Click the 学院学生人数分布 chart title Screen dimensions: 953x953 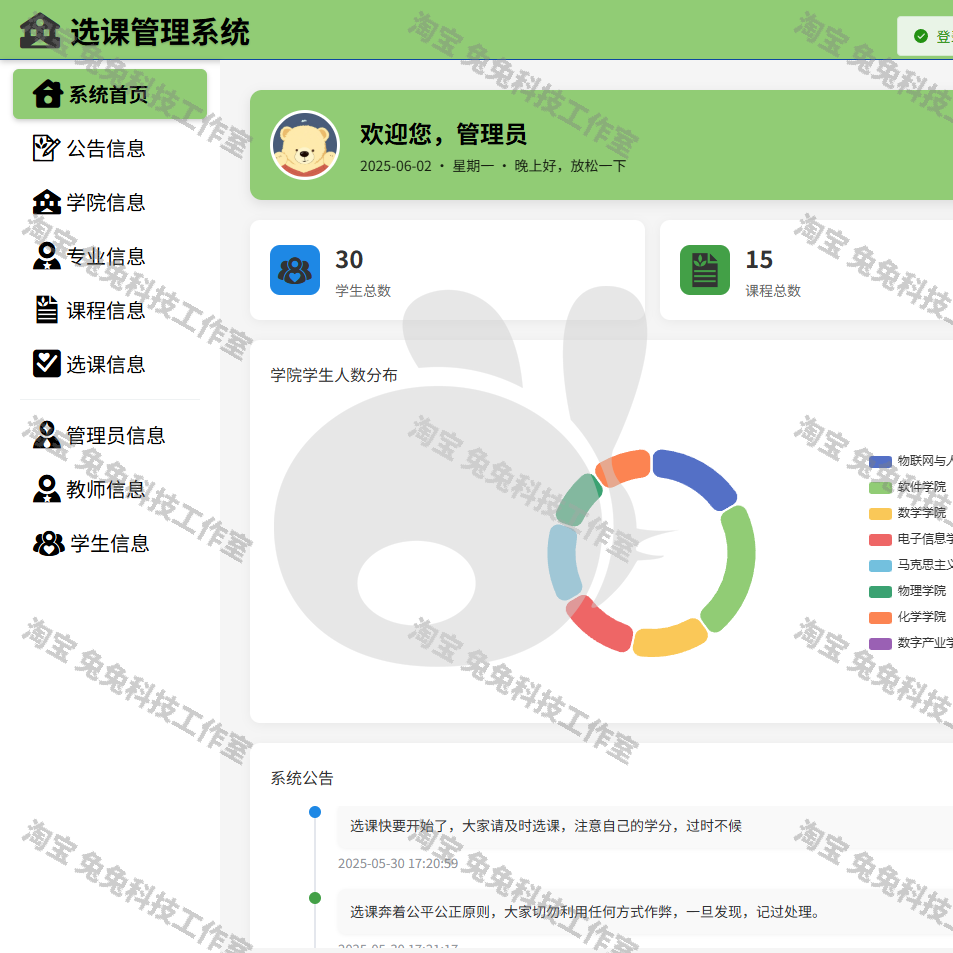[334, 375]
